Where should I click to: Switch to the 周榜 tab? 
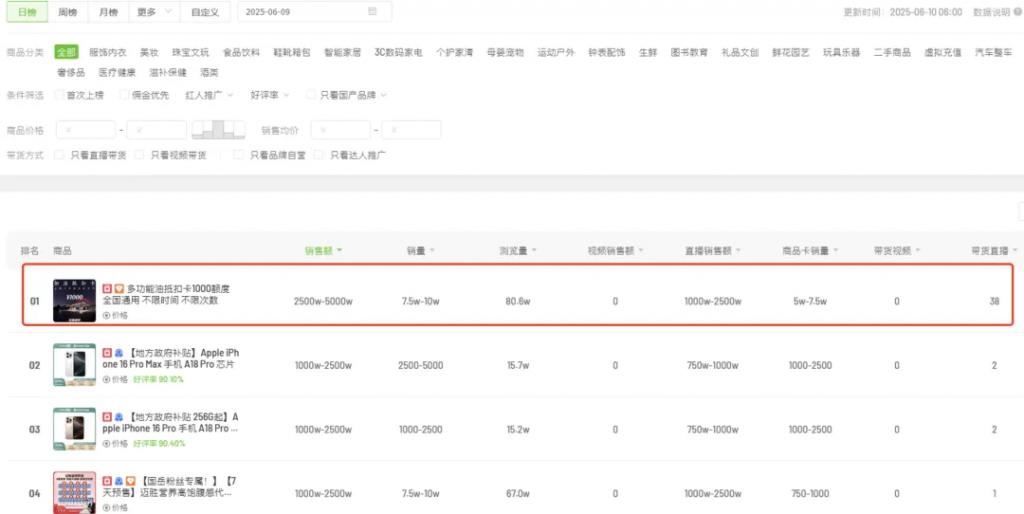point(67,12)
